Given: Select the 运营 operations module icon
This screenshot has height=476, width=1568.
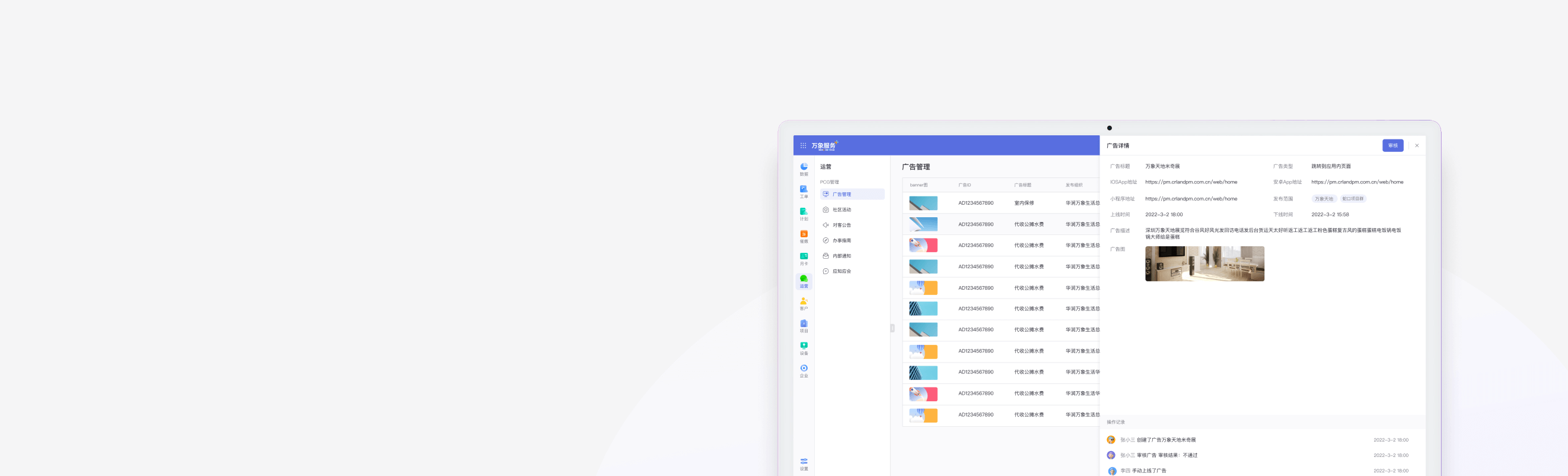Looking at the screenshot, I should [804, 281].
